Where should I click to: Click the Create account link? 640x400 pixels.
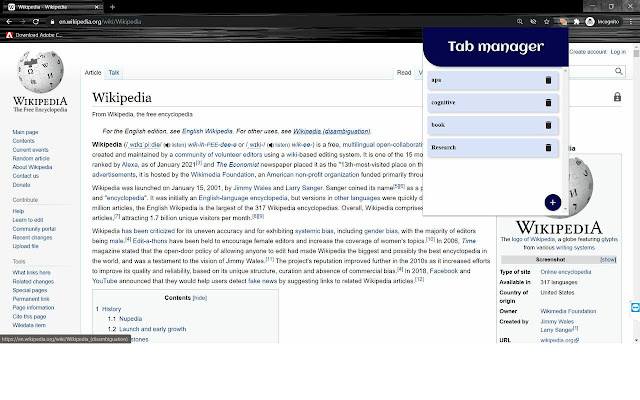588,52
